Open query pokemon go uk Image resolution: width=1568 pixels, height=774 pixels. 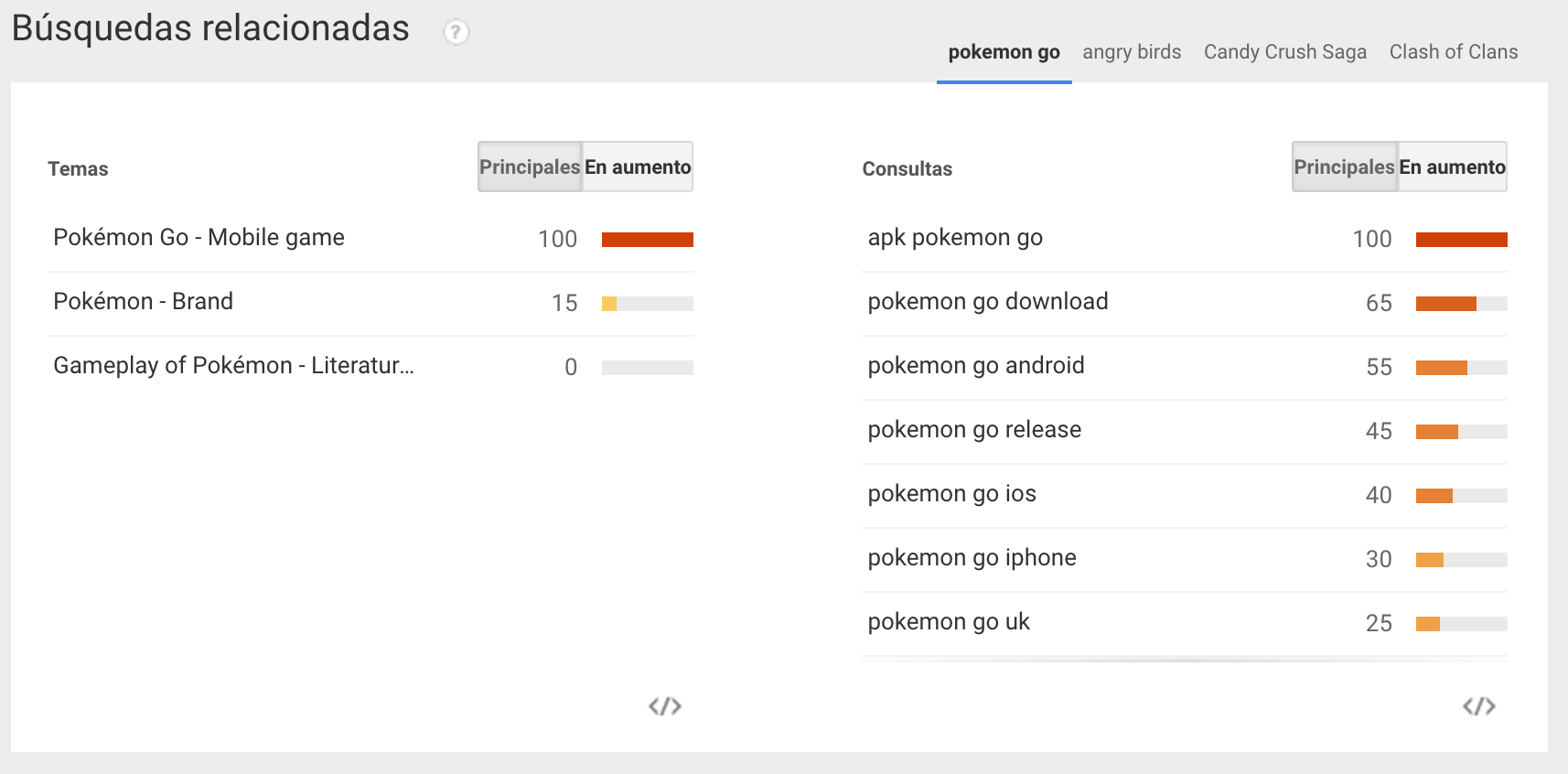[949, 622]
